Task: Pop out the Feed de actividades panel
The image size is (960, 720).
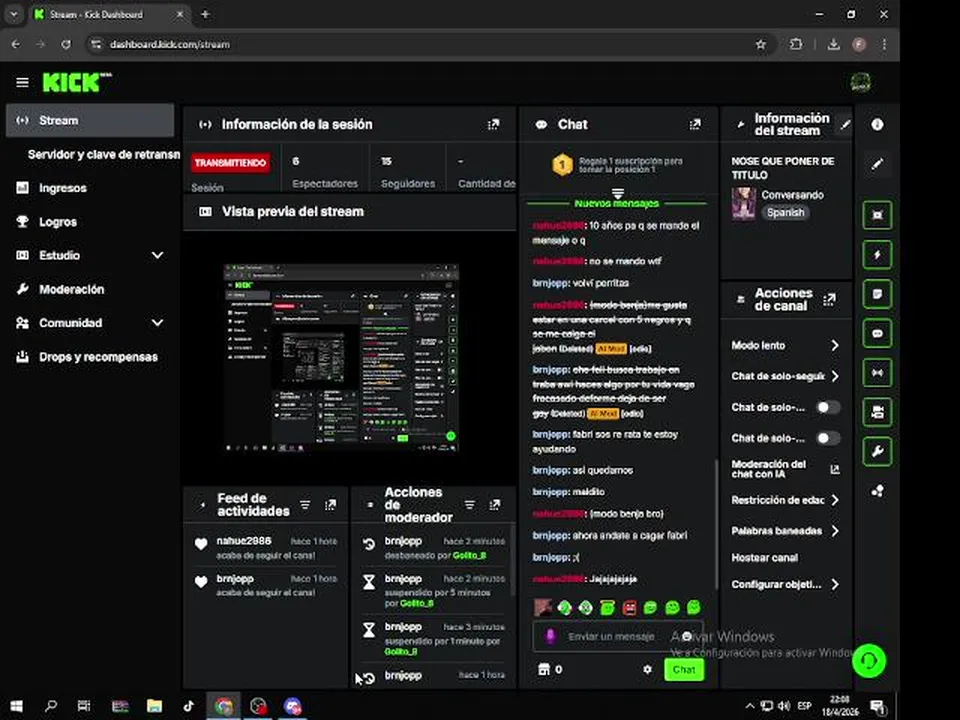Action: point(331,504)
